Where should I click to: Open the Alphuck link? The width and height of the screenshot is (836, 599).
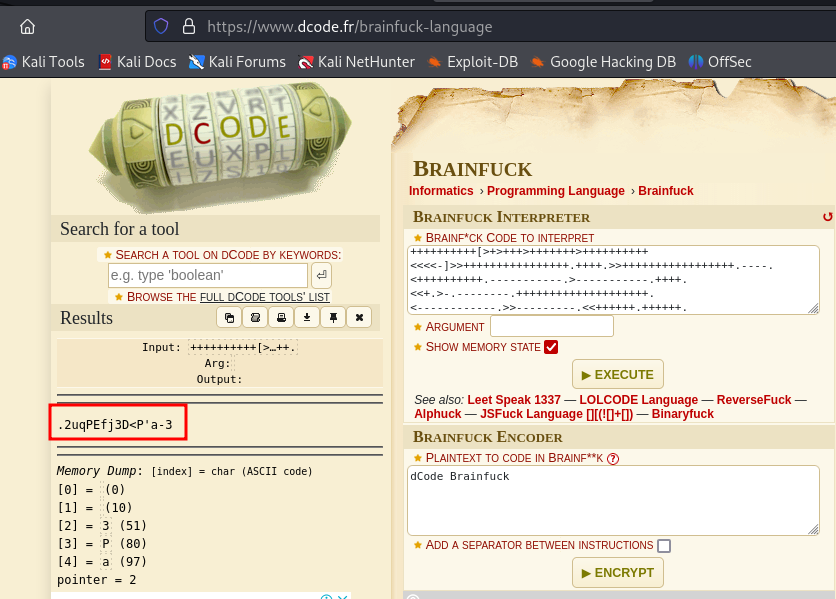pyautogui.click(x=438, y=414)
